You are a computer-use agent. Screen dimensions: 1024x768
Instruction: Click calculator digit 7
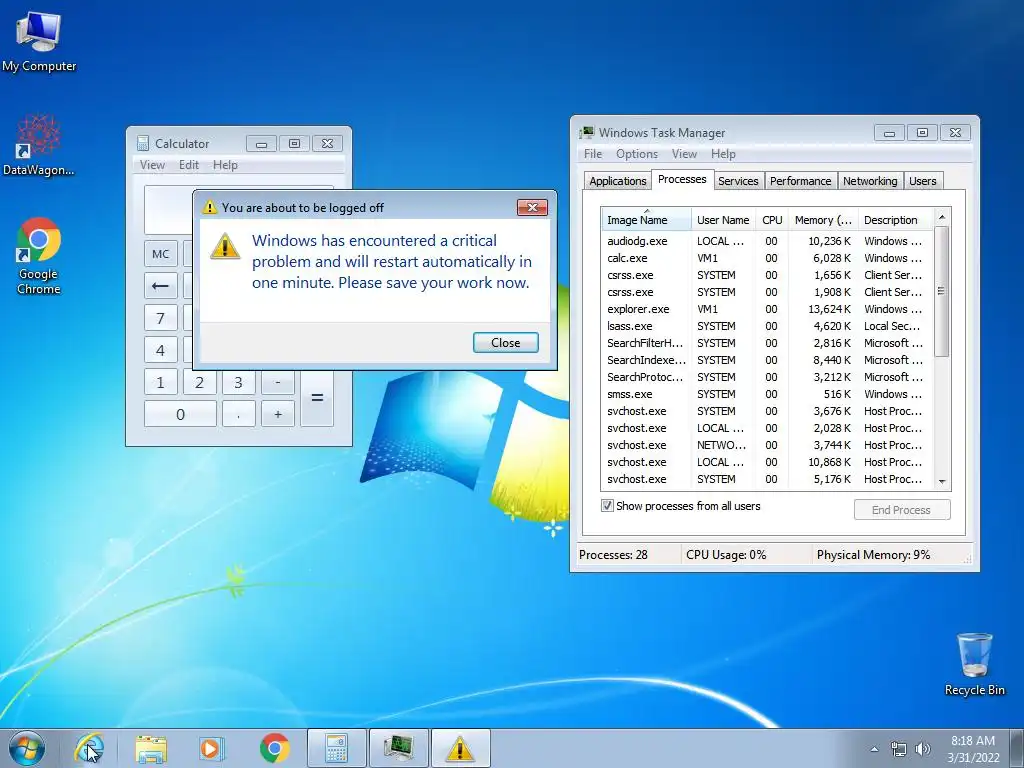pos(160,318)
